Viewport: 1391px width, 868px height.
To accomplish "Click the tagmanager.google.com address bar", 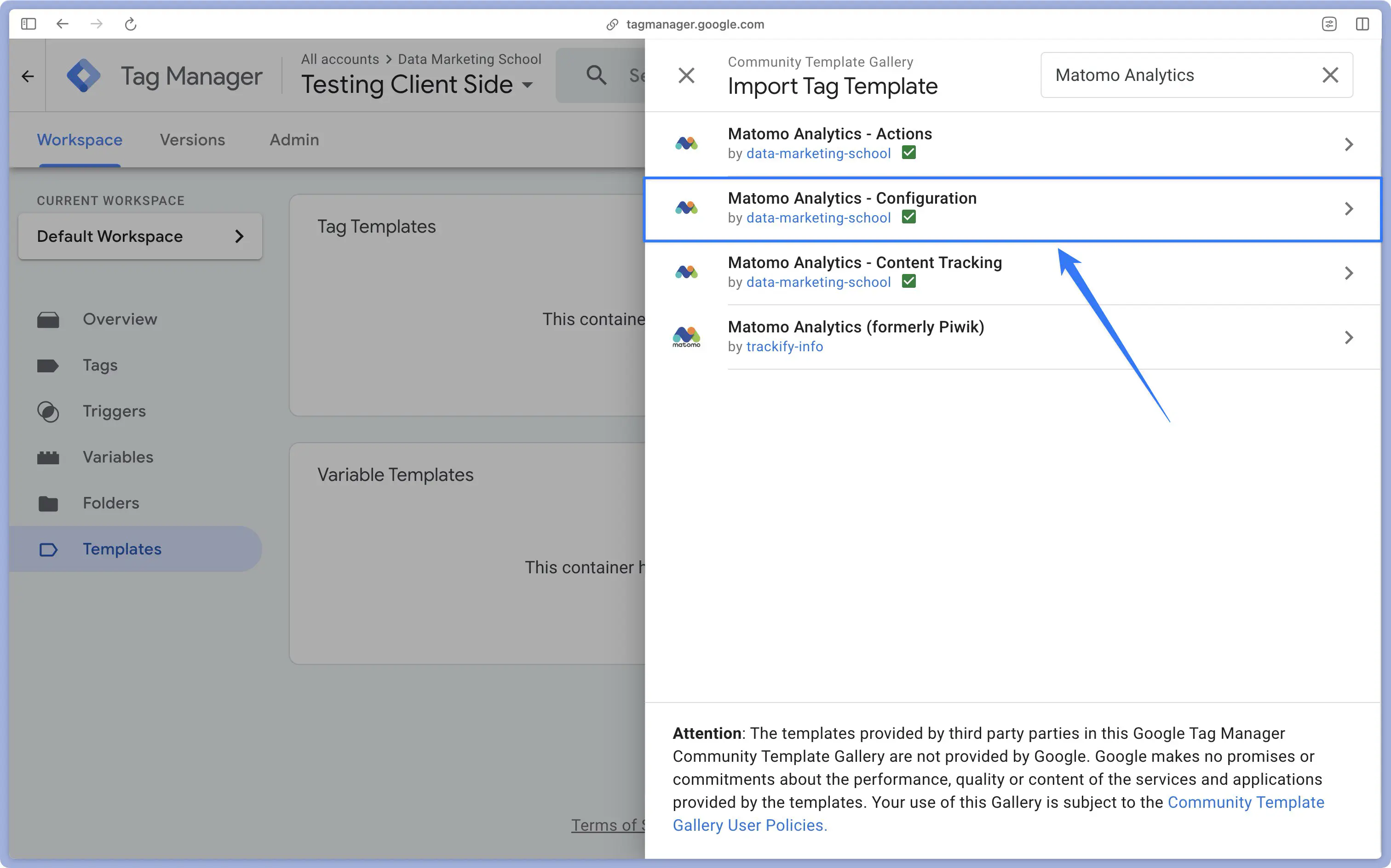I will coord(695,24).
